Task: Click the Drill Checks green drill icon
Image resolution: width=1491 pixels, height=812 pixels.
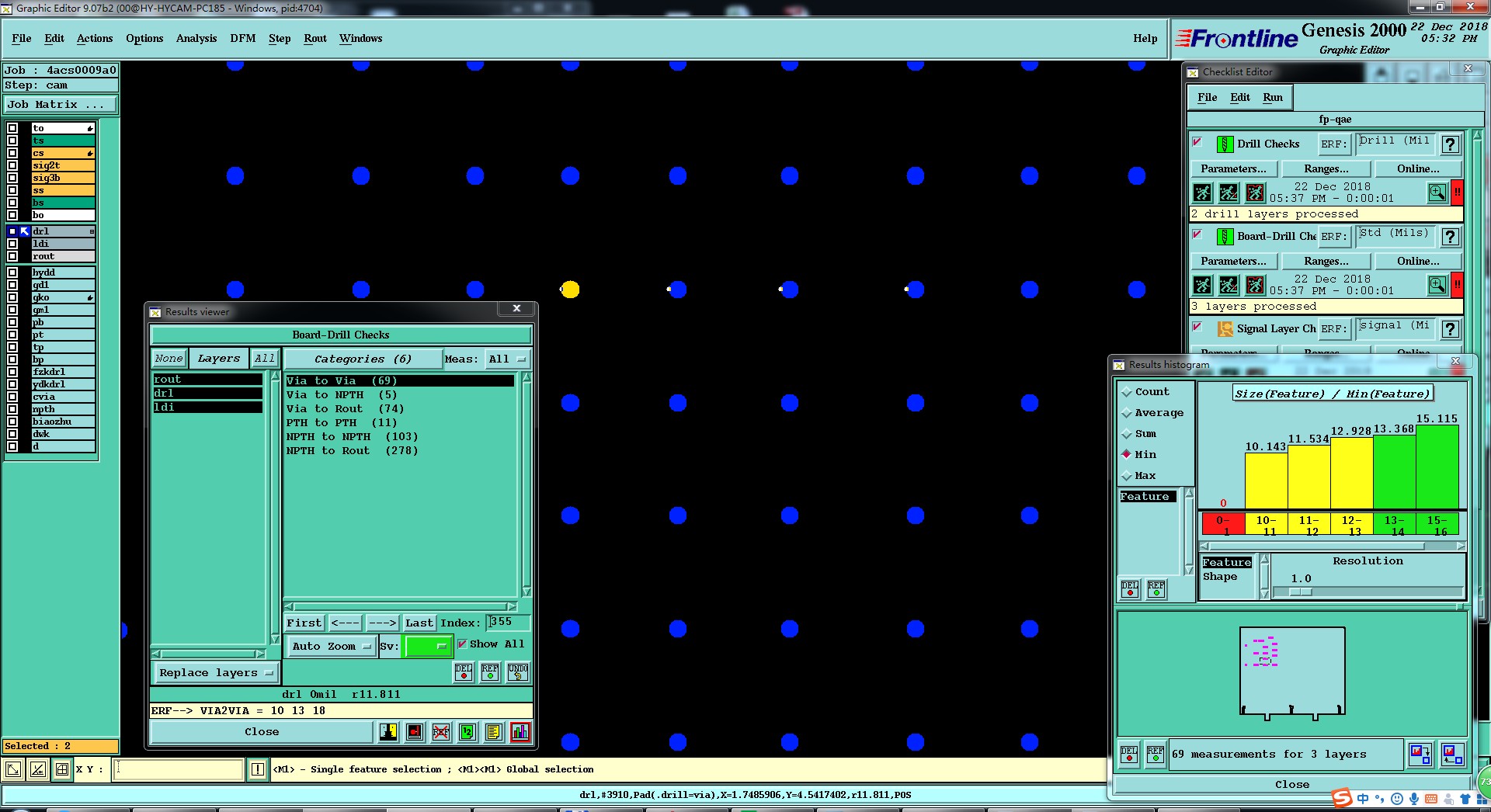Action: pyautogui.click(x=1225, y=144)
